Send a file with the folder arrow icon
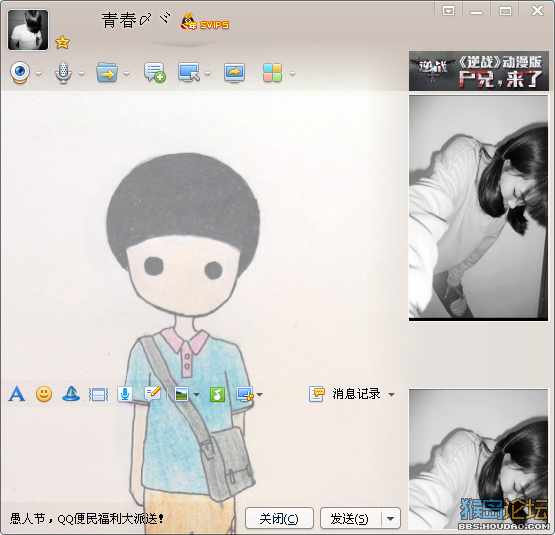Screen dimensions: 555x535 107,72
